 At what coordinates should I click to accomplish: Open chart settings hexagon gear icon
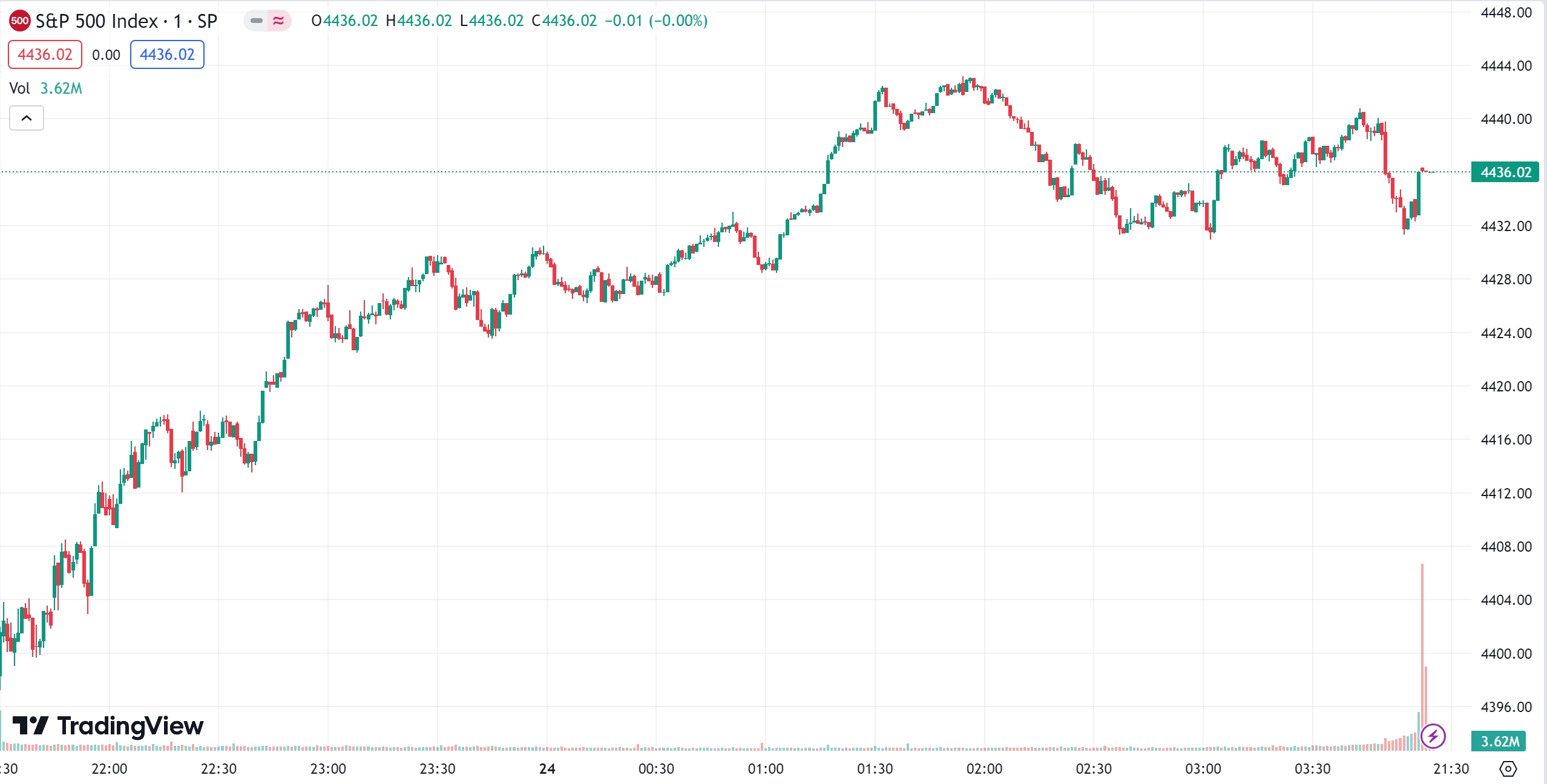pyautogui.click(x=1508, y=769)
